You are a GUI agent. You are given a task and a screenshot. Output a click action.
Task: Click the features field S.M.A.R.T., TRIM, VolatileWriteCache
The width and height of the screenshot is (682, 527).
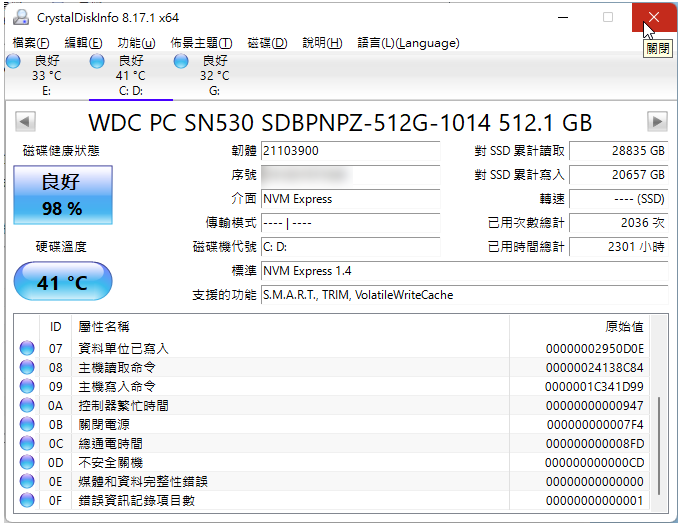point(465,295)
